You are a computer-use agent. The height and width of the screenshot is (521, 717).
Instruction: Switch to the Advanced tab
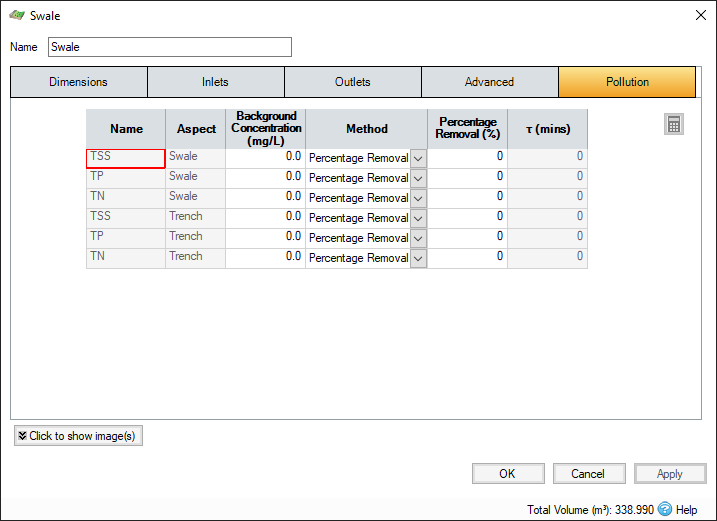click(489, 82)
